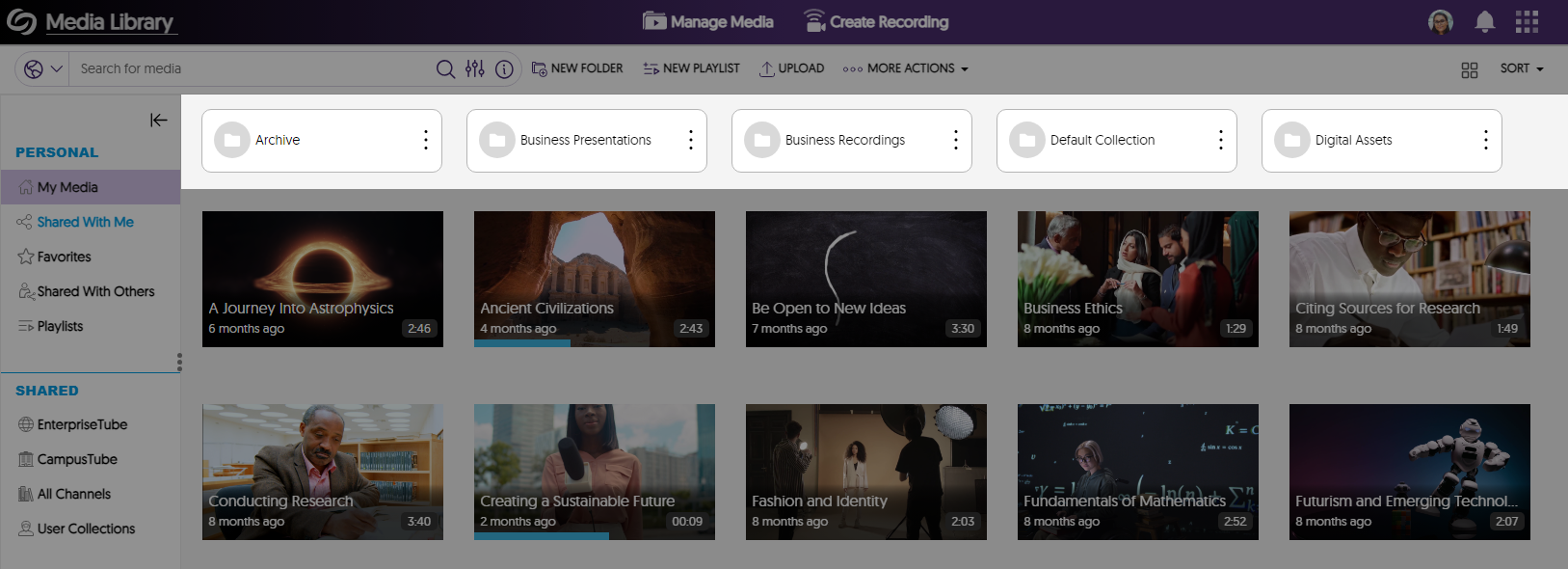
Task: Click the Upload button
Action: coord(791,68)
